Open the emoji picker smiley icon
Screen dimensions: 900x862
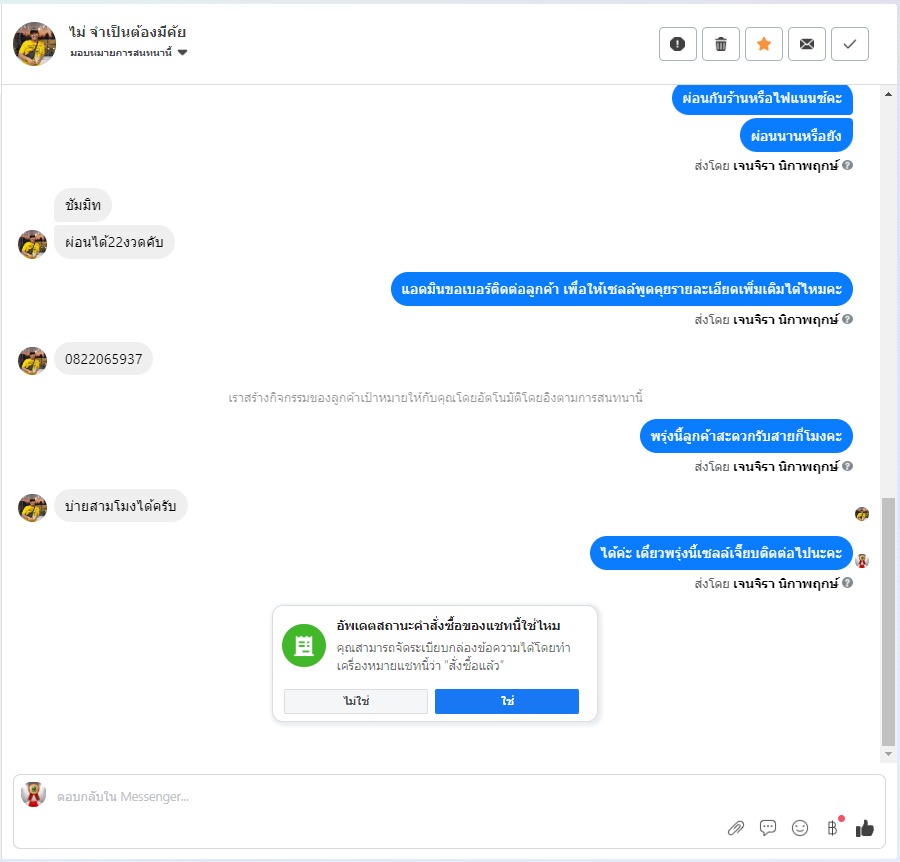tap(800, 828)
